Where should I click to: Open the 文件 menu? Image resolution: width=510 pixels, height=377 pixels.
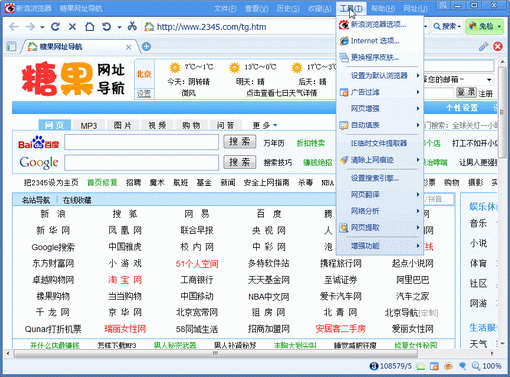point(225,8)
